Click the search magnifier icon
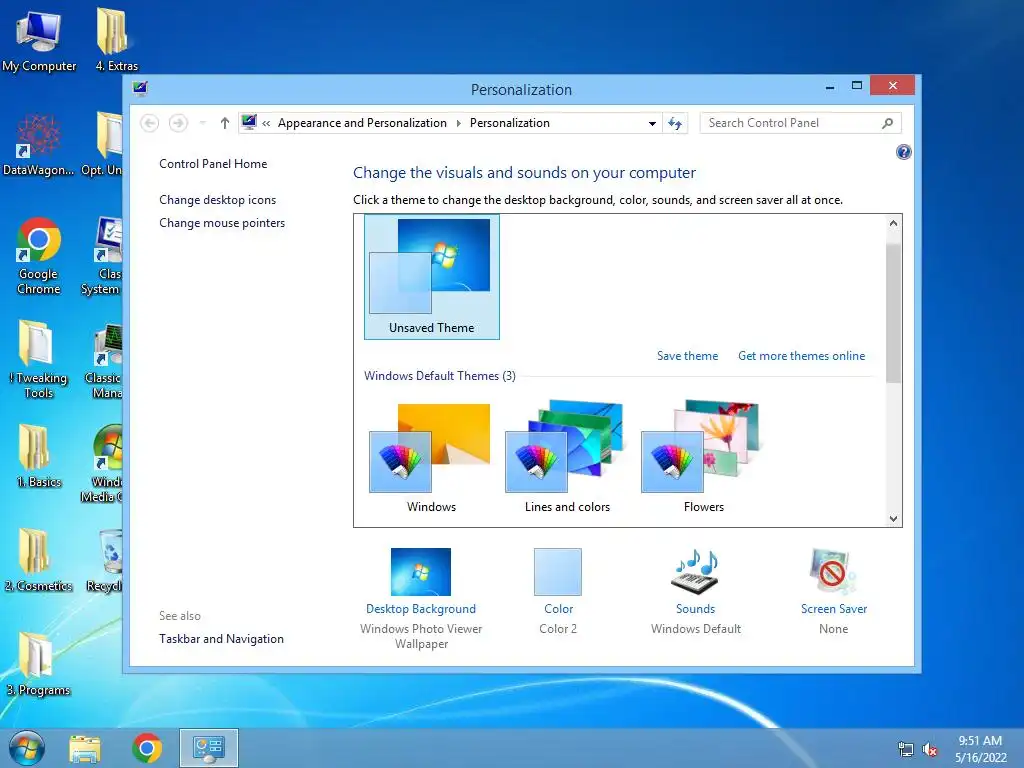 click(x=887, y=123)
